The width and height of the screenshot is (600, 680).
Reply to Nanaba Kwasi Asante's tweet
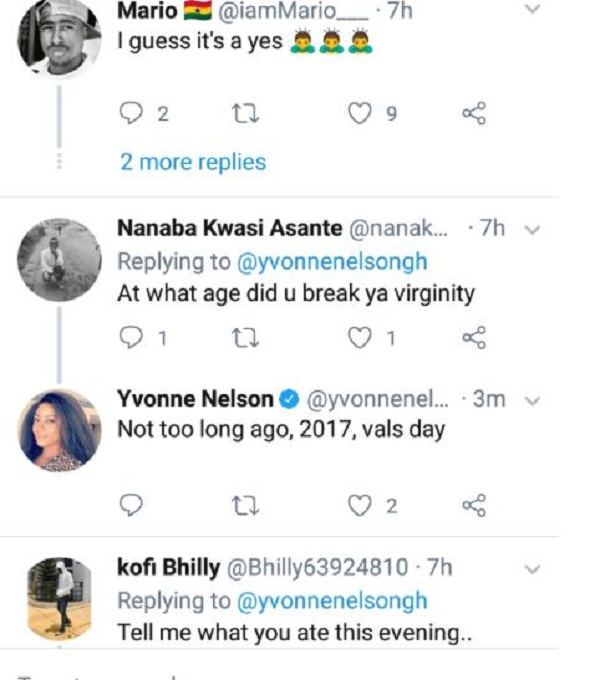[x=131, y=338]
